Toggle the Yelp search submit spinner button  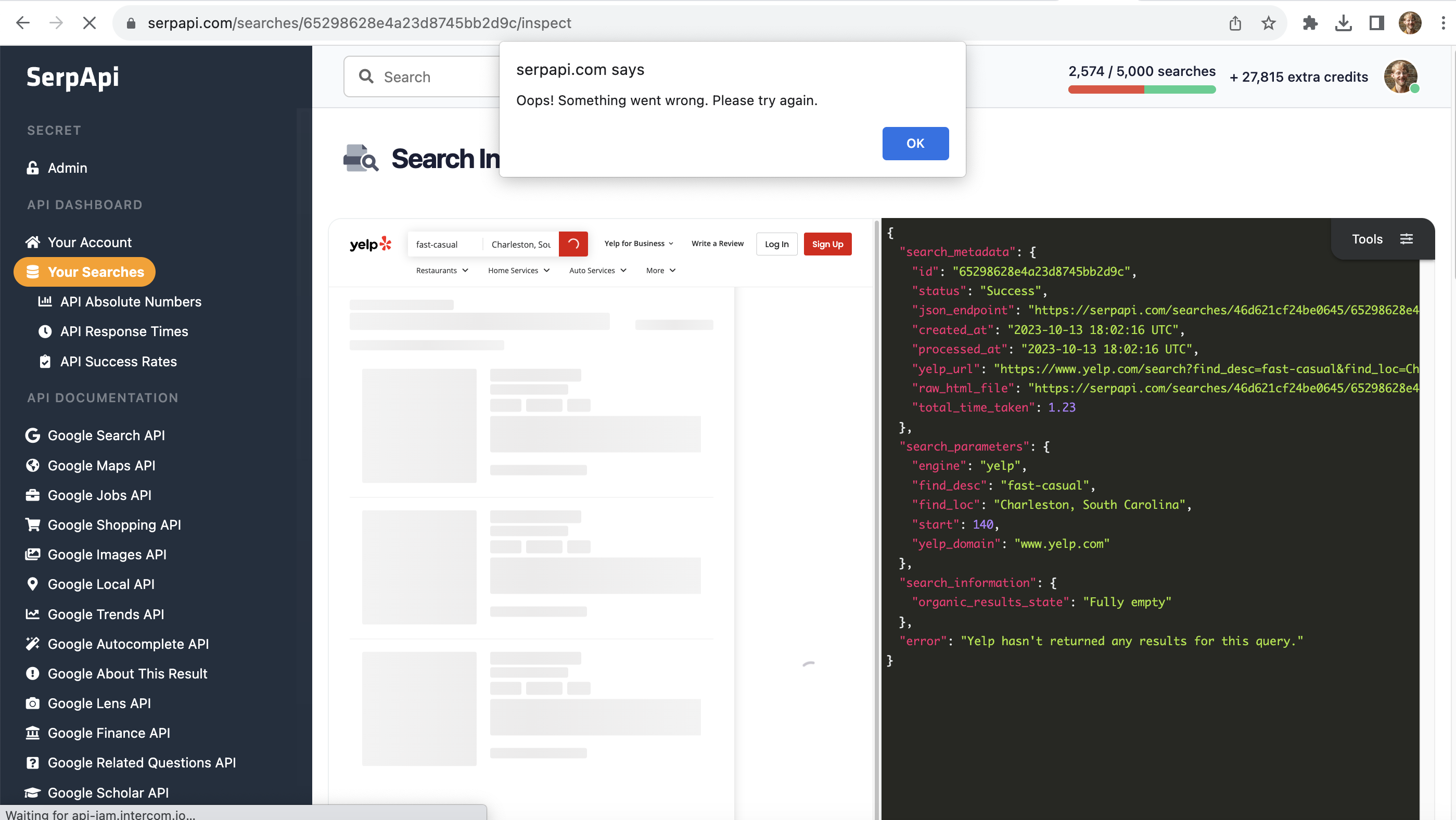(x=573, y=244)
